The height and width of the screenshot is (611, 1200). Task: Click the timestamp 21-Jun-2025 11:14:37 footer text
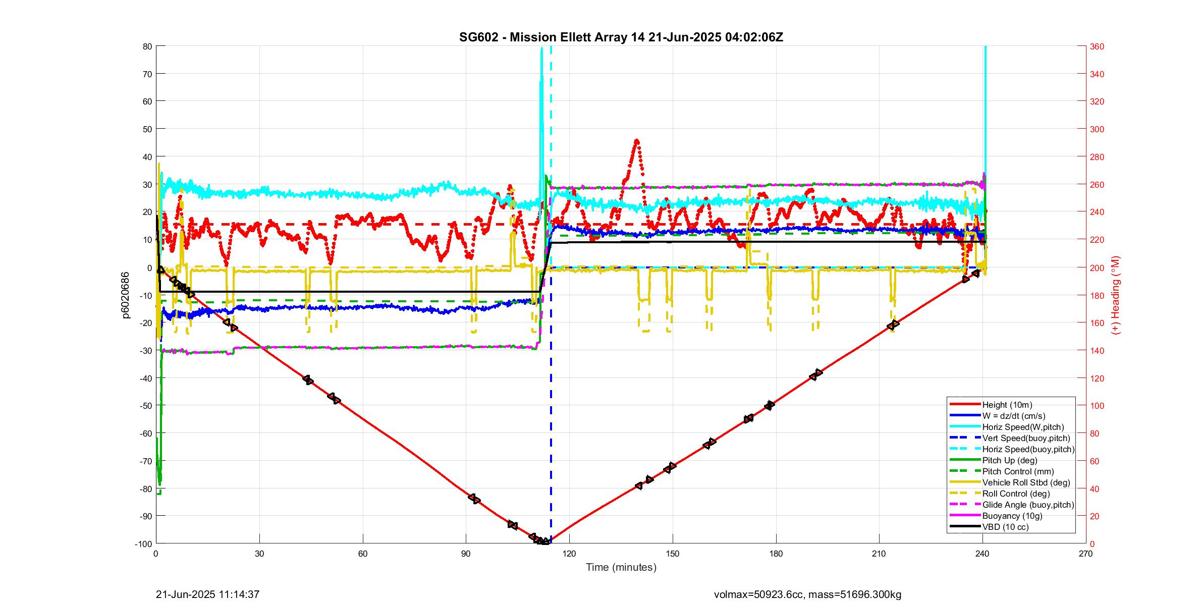point(208,594)
